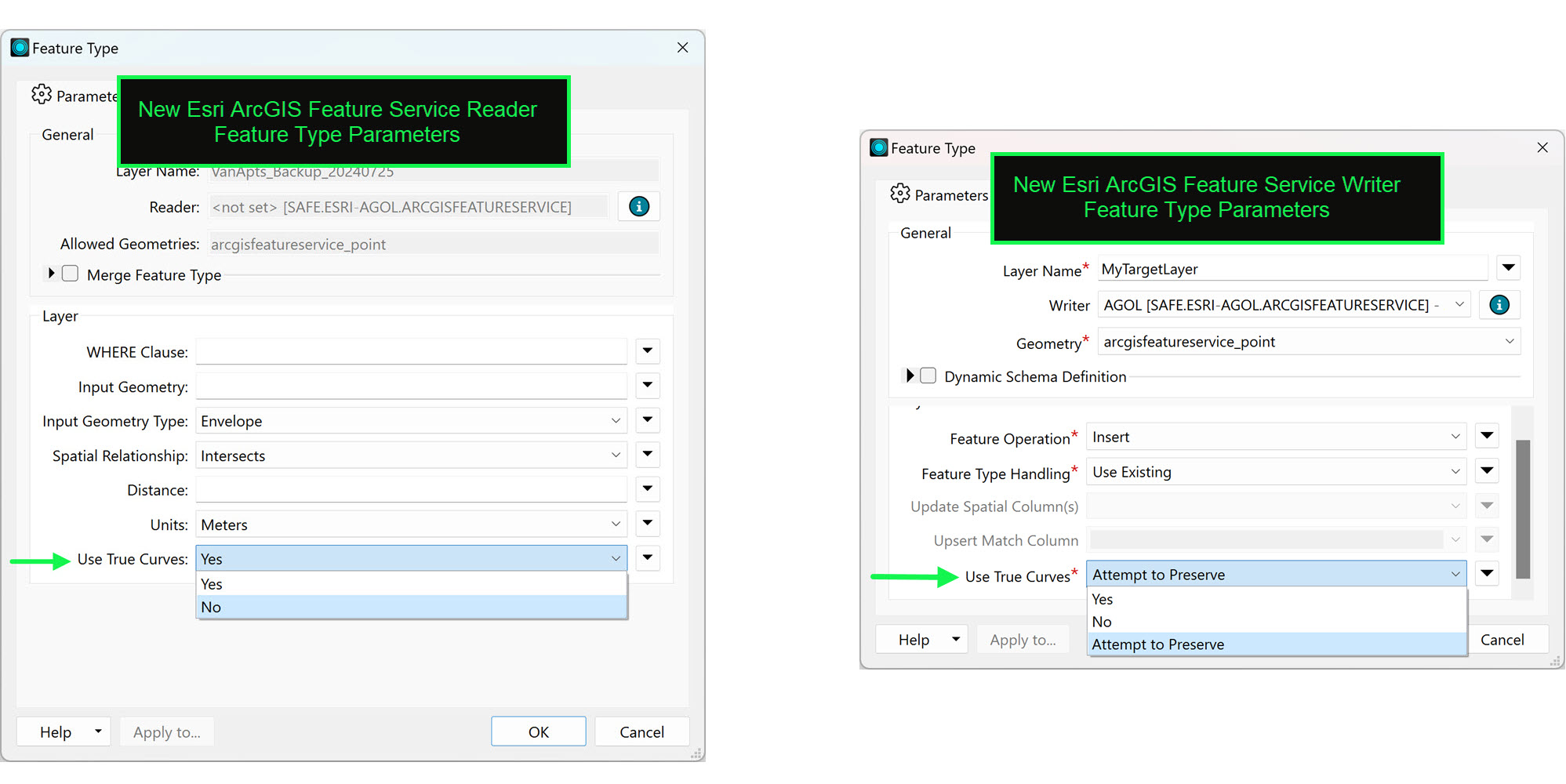
Task: Expand the Dynamic Schema Definition section triangle
Action: (x=910, y=376)
